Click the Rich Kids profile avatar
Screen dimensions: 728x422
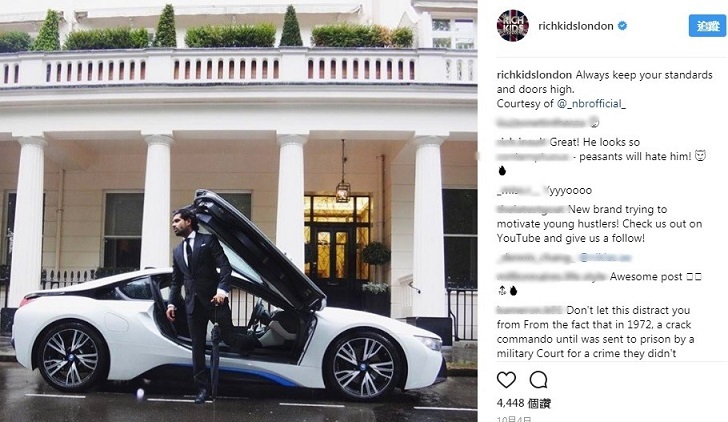513,26
